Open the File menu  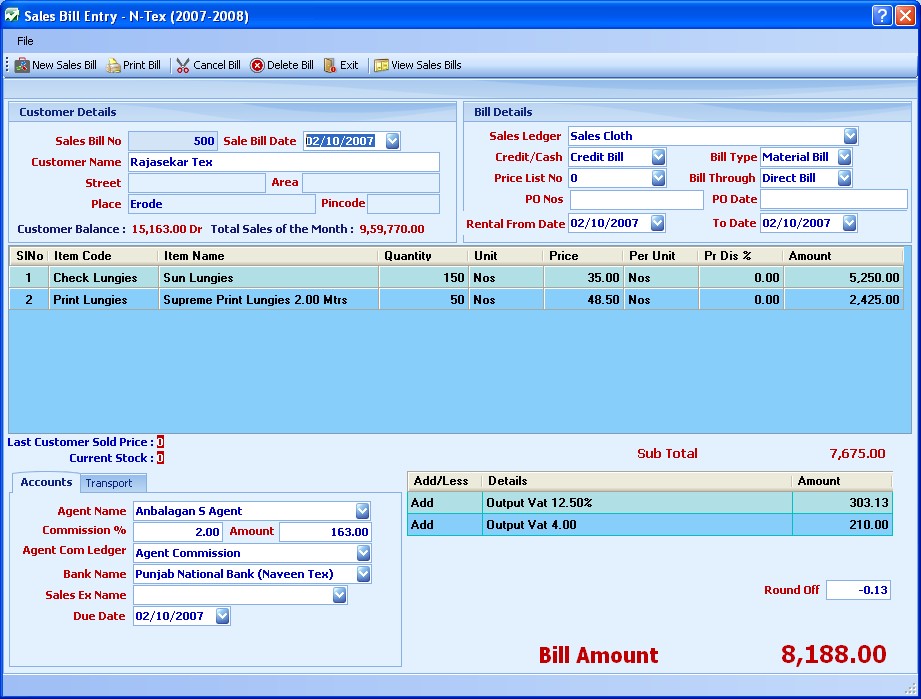click(25, 41)
